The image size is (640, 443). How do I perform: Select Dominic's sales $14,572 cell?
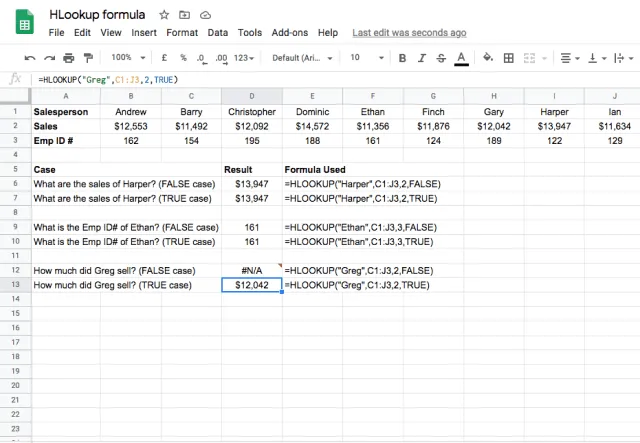[x=312, y=126]
